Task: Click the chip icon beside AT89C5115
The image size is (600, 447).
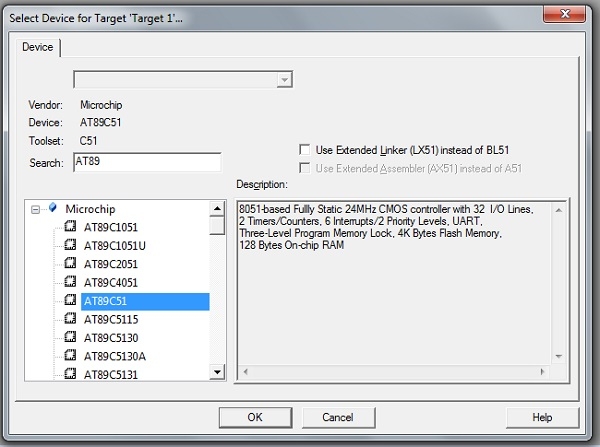Action: tap(70, 318)
